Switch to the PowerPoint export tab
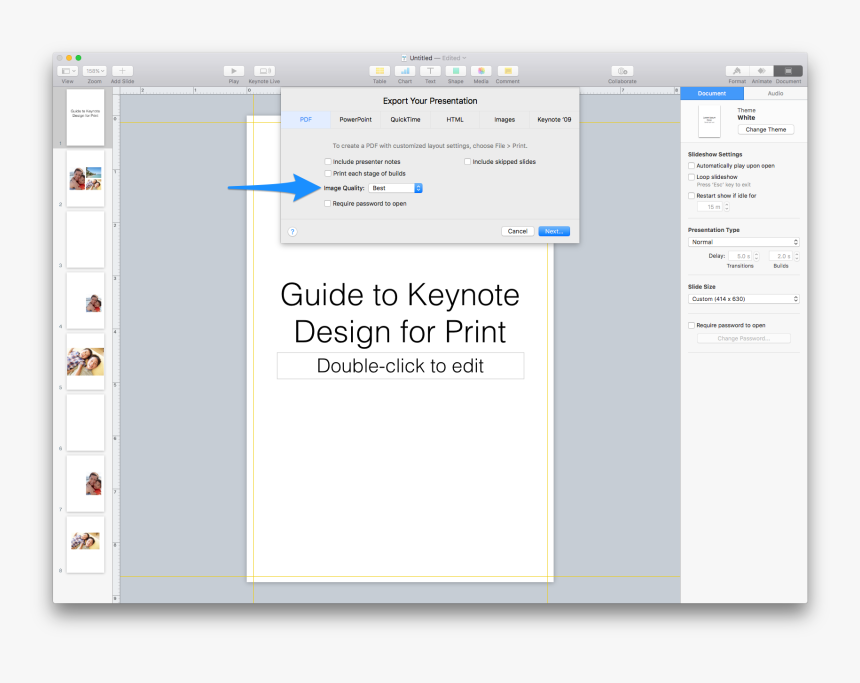Screen dimensions: 860x683 [x=355, y=120]
